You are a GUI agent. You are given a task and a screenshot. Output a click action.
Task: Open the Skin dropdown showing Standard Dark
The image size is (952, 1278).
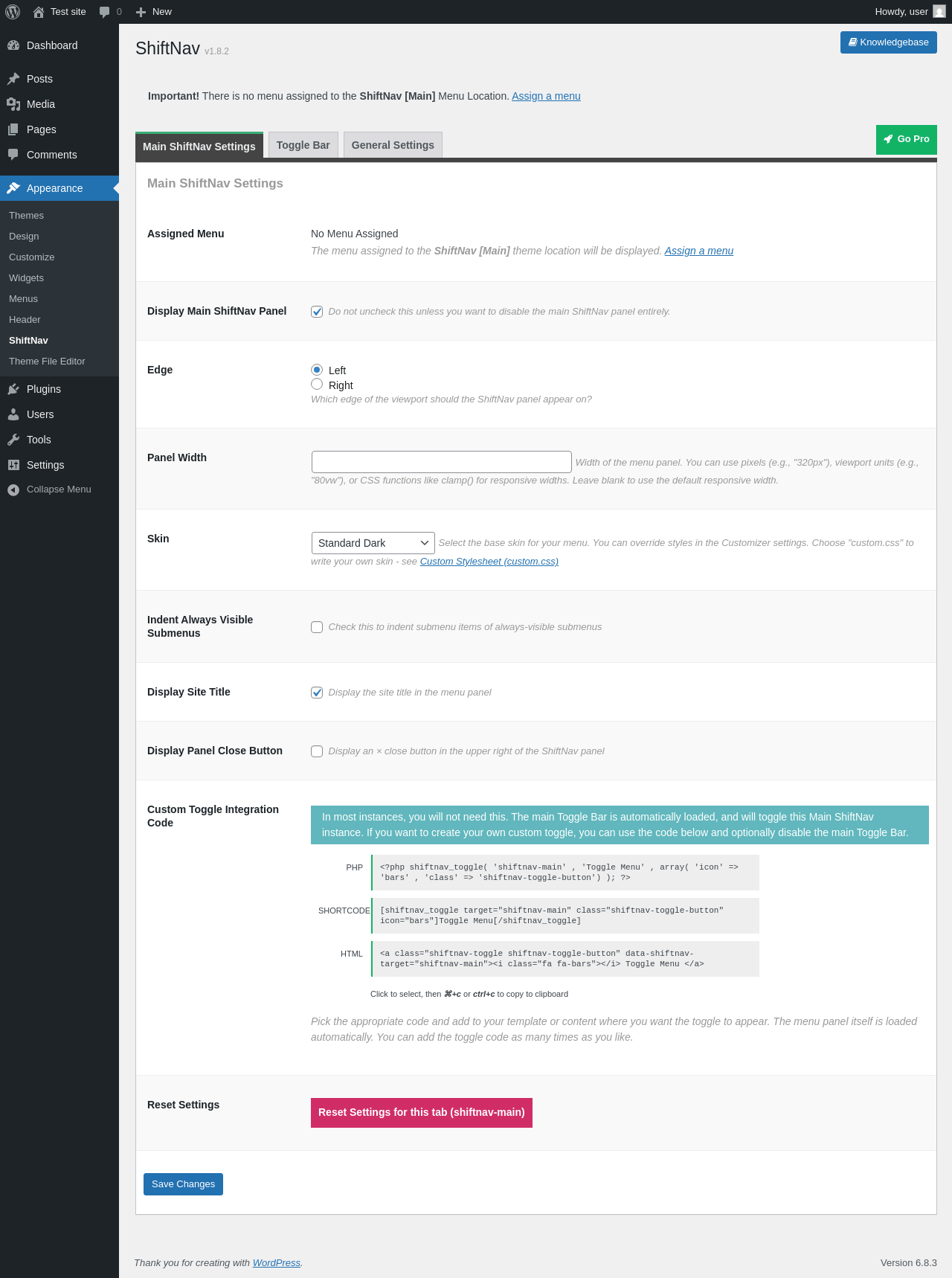pyautogui.click(x=373, y=543)
